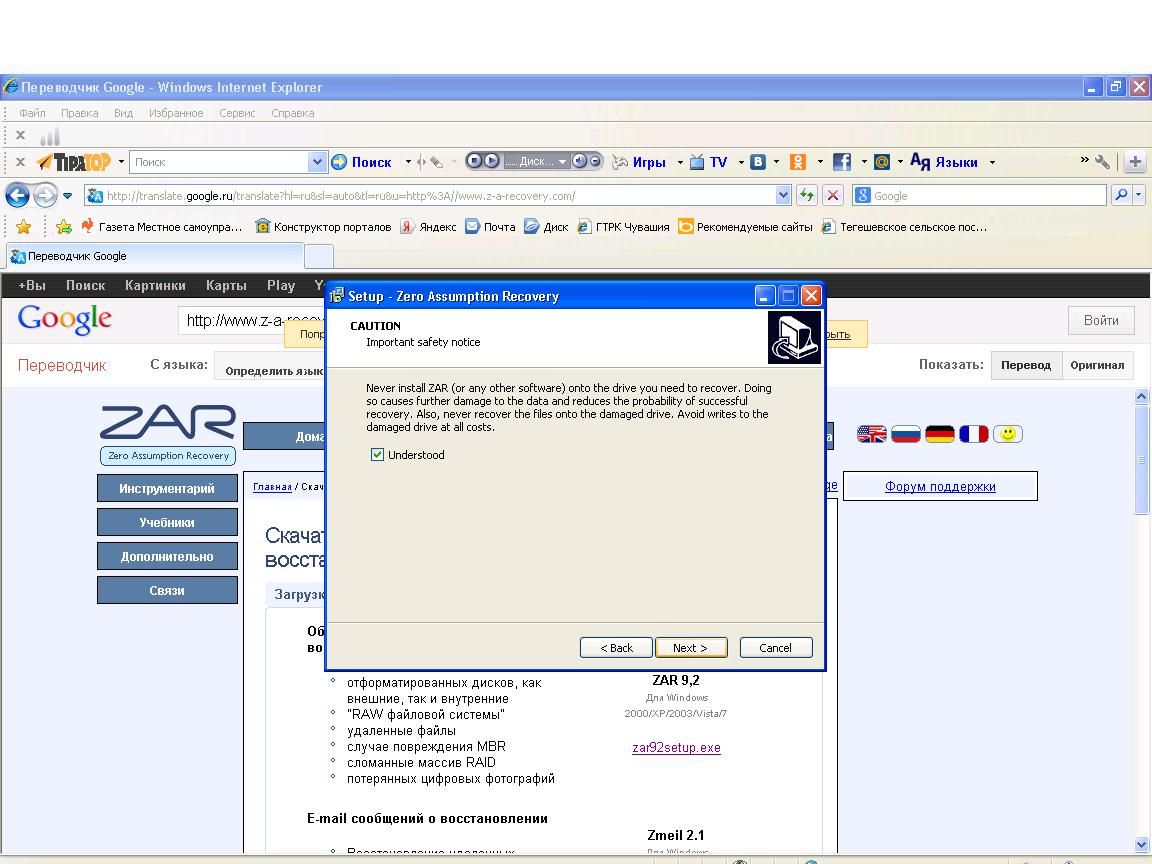Open the Диск bookmark
This screenshot has height=864, width=1152.
546,226
